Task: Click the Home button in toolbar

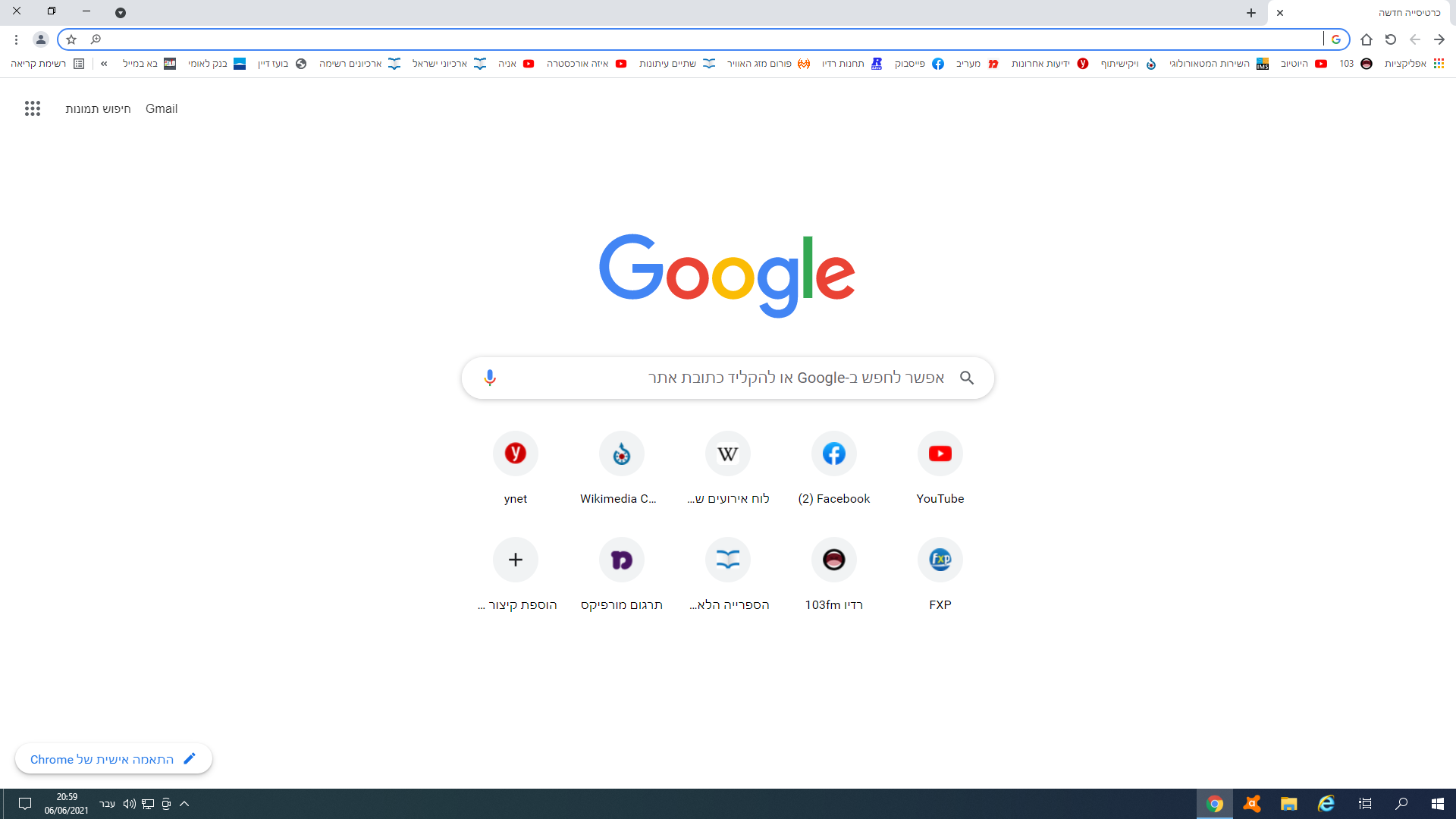Action: [x=1367, y=39]
